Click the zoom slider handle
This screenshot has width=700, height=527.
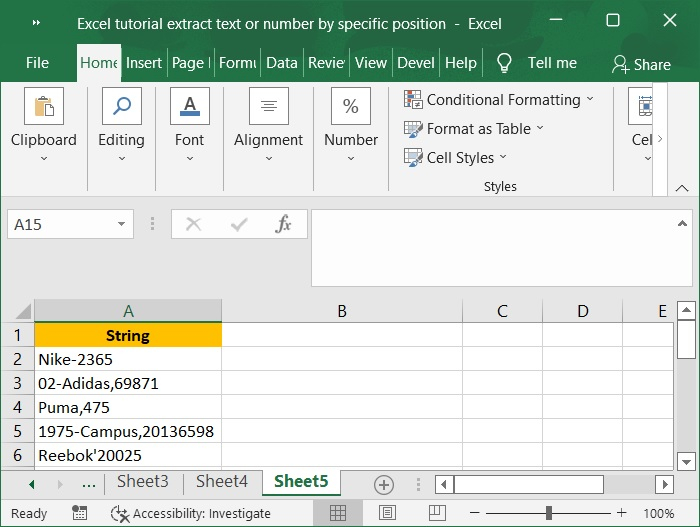tap(548, 513)
